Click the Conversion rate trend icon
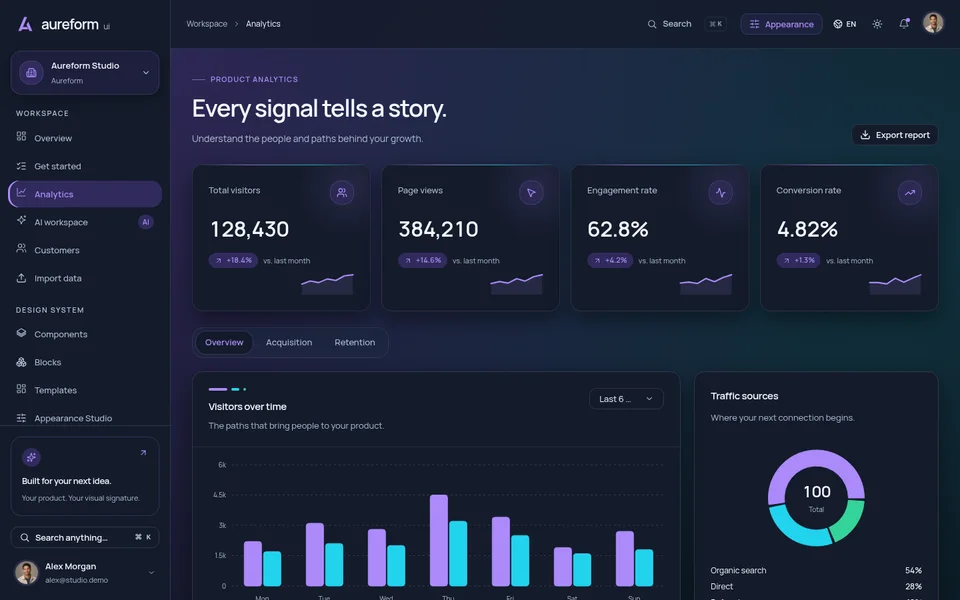This screenshot has width=960, height=600. pos(910,192)
